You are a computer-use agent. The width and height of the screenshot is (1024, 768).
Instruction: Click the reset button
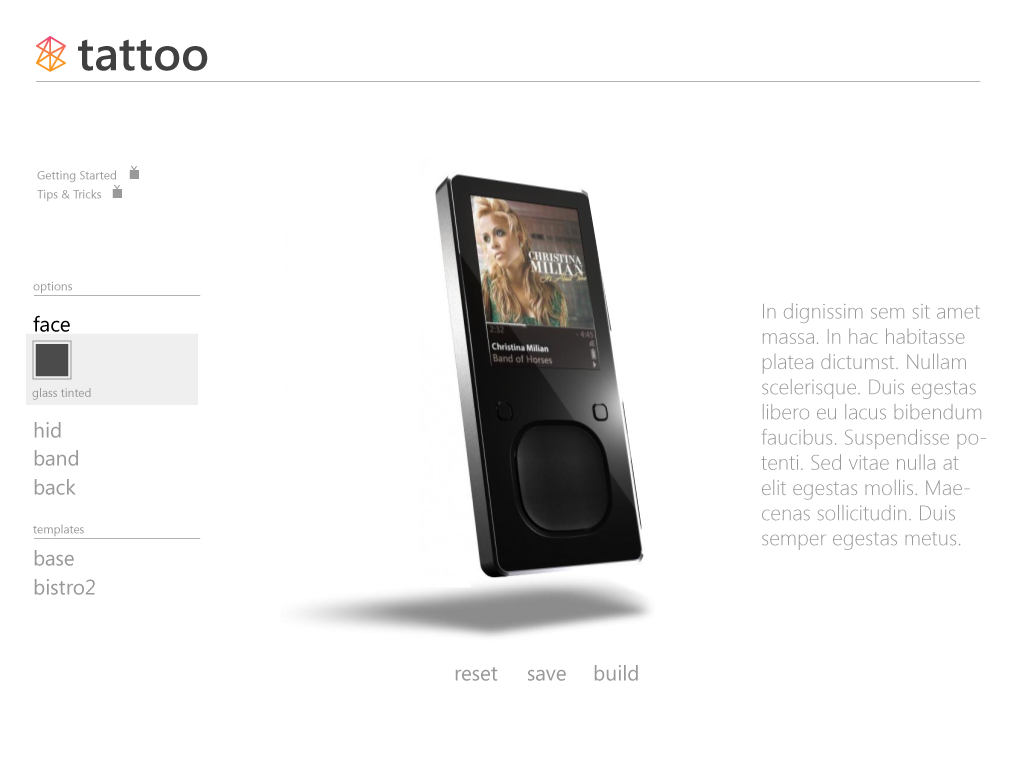(x=475, y=674)
